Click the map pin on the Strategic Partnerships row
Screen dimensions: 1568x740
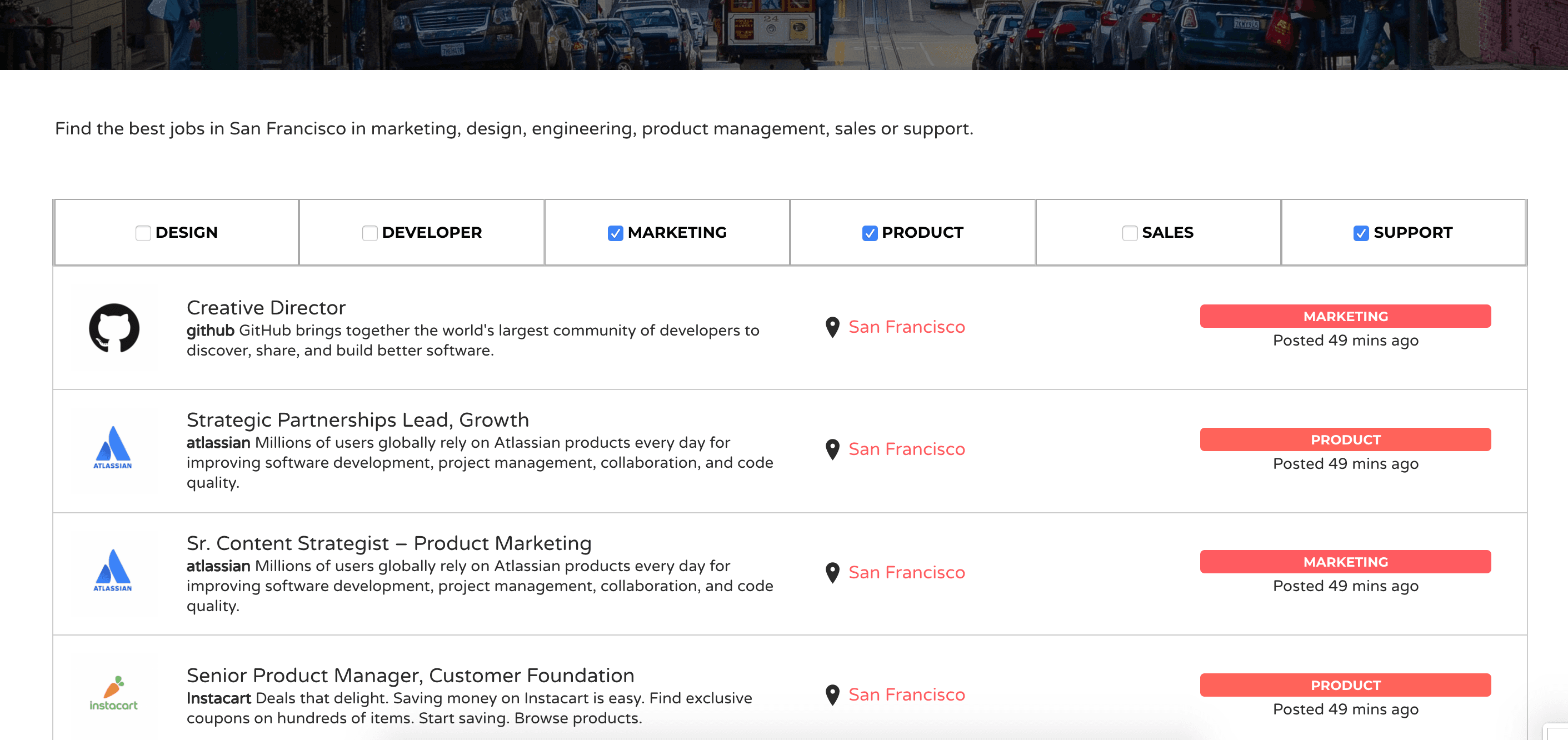832,449
